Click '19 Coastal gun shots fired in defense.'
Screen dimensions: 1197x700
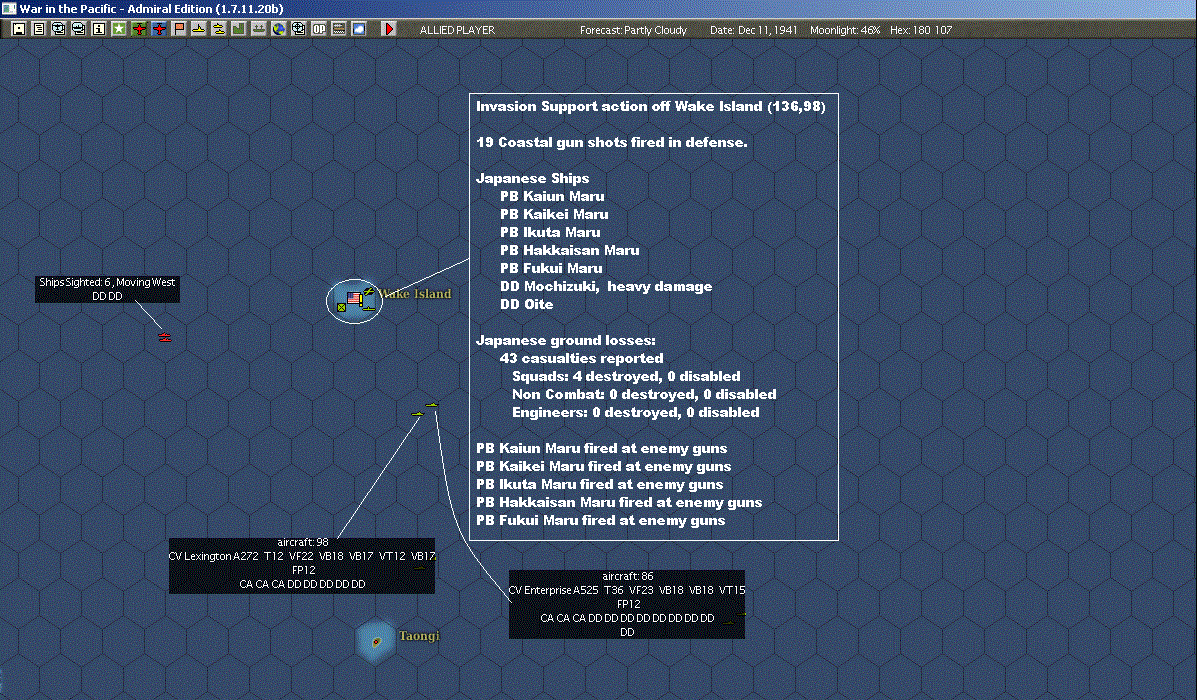611,142
